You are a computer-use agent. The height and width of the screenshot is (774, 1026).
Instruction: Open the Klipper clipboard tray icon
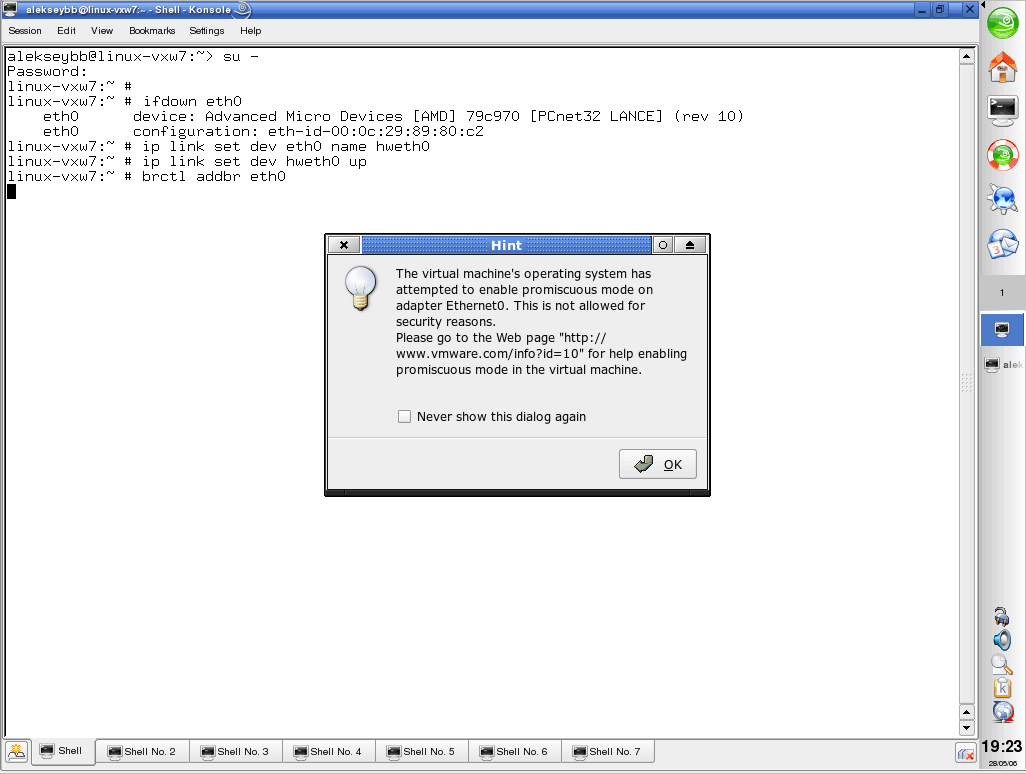[1002, 688]
